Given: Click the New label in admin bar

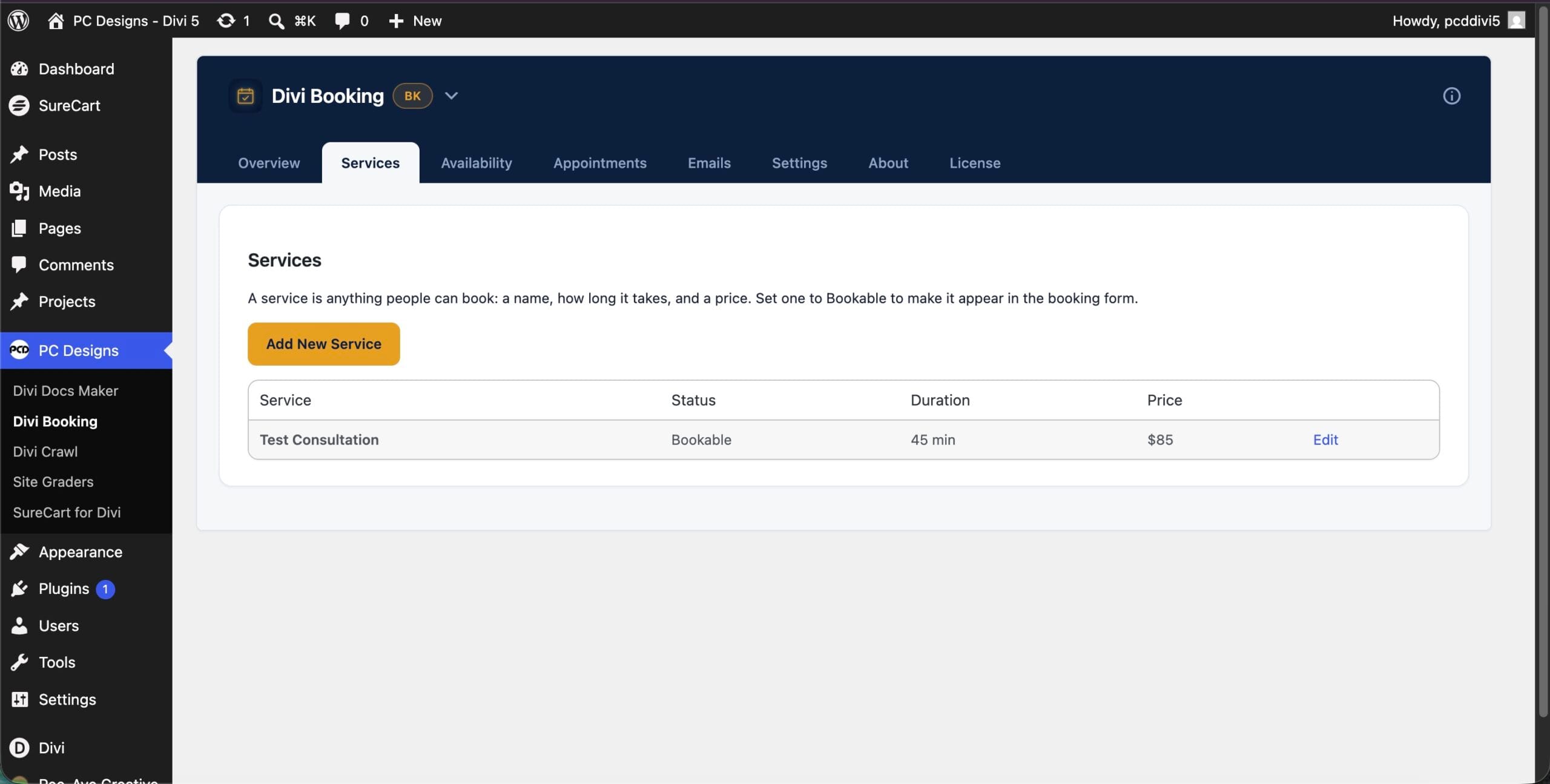Looking at the screenshot, I should [427, 21].
